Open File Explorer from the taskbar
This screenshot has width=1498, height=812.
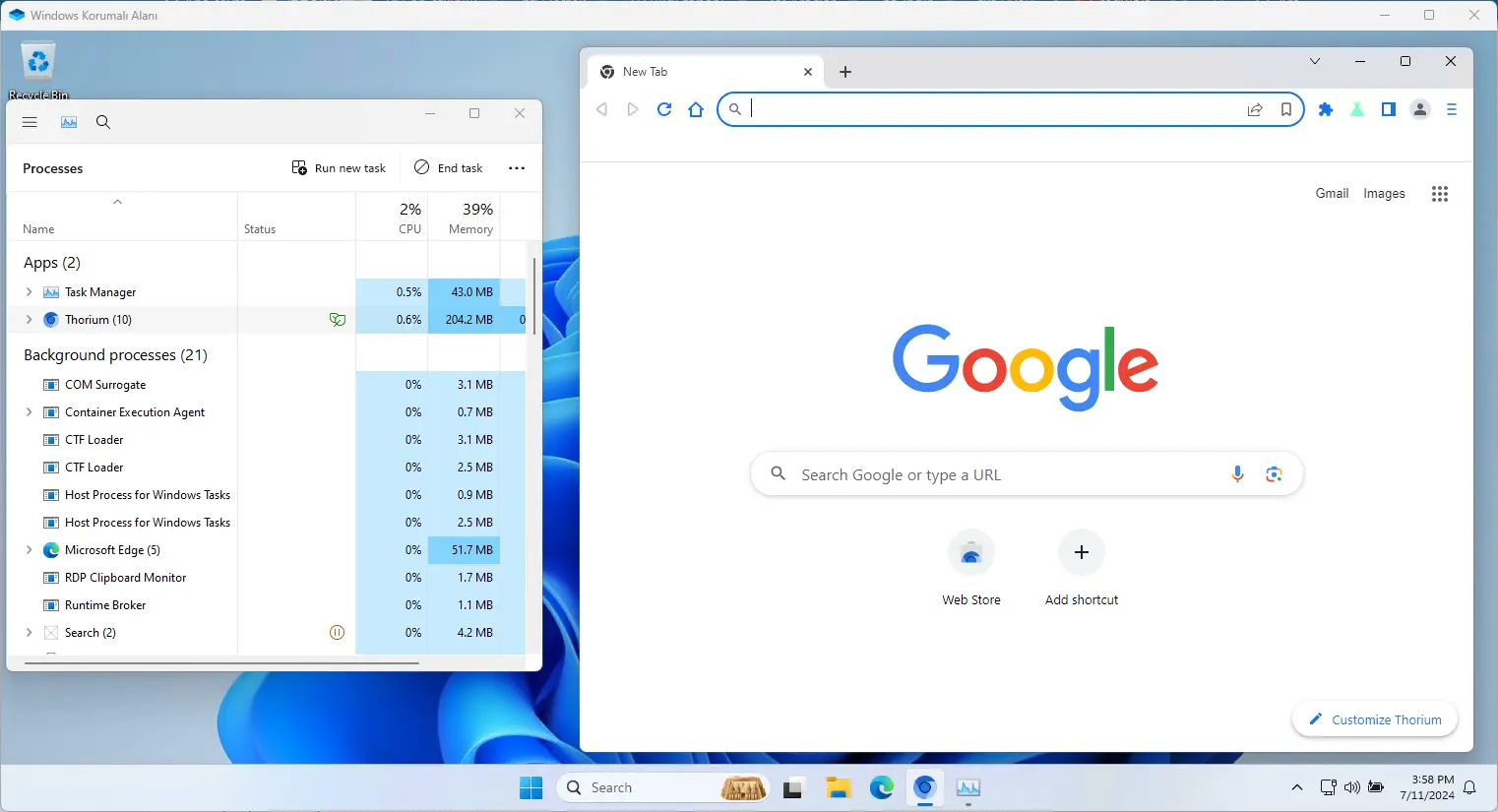(838, 787)
